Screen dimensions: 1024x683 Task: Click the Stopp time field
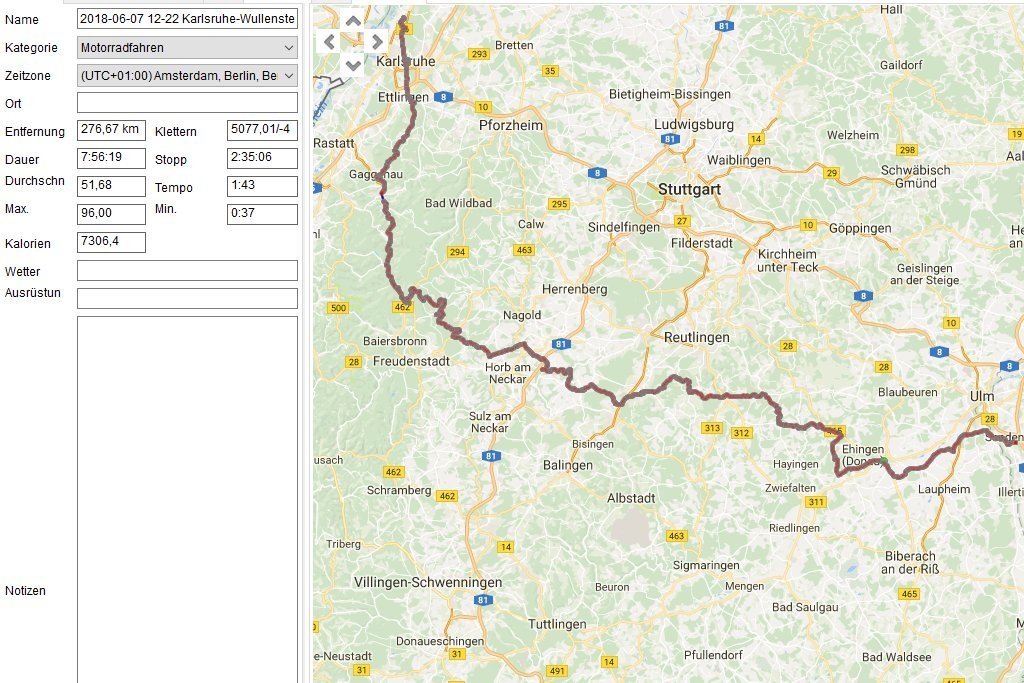pyautogui.click(x=262, y=158)
